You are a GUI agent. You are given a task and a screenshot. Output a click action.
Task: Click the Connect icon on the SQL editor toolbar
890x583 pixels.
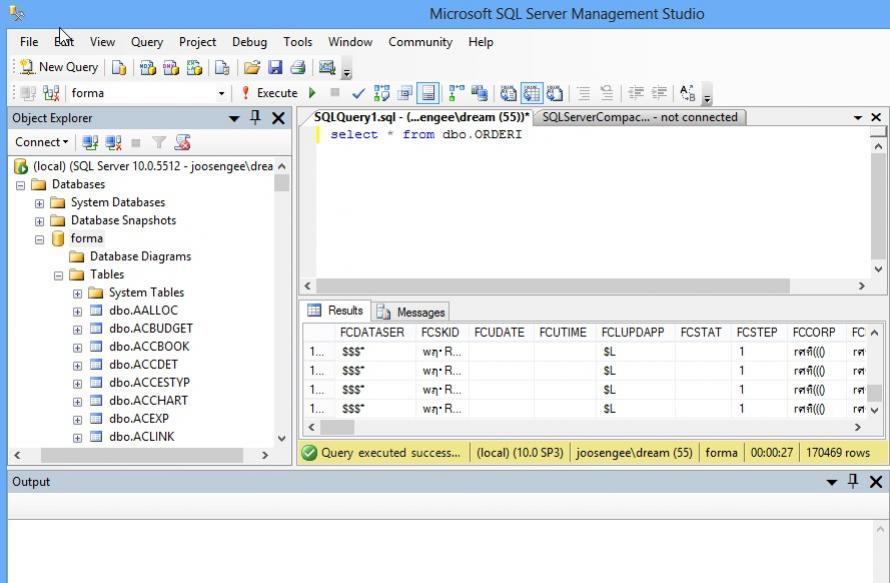(28, 93)
